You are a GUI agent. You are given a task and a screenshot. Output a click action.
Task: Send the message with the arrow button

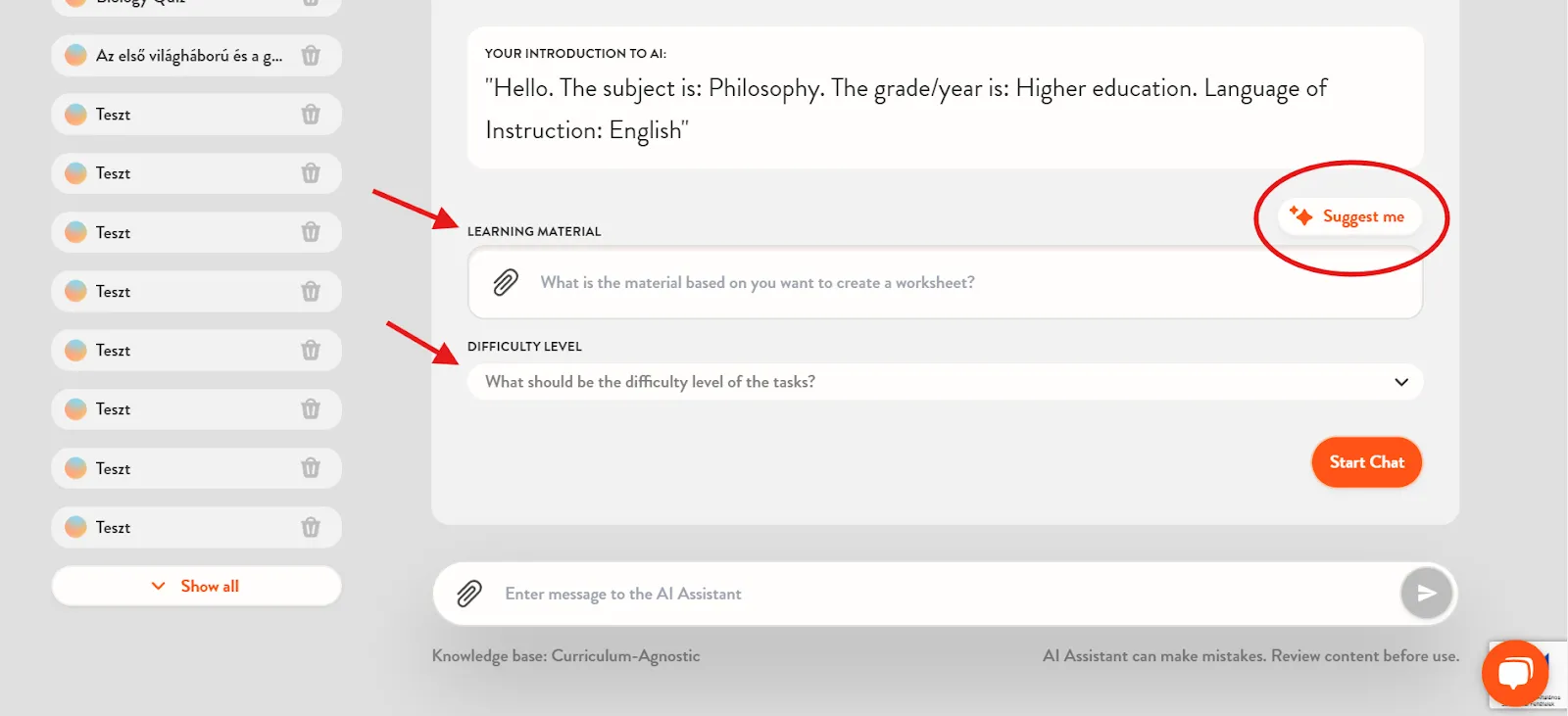pyautogui.click(x=1426, y=593)
